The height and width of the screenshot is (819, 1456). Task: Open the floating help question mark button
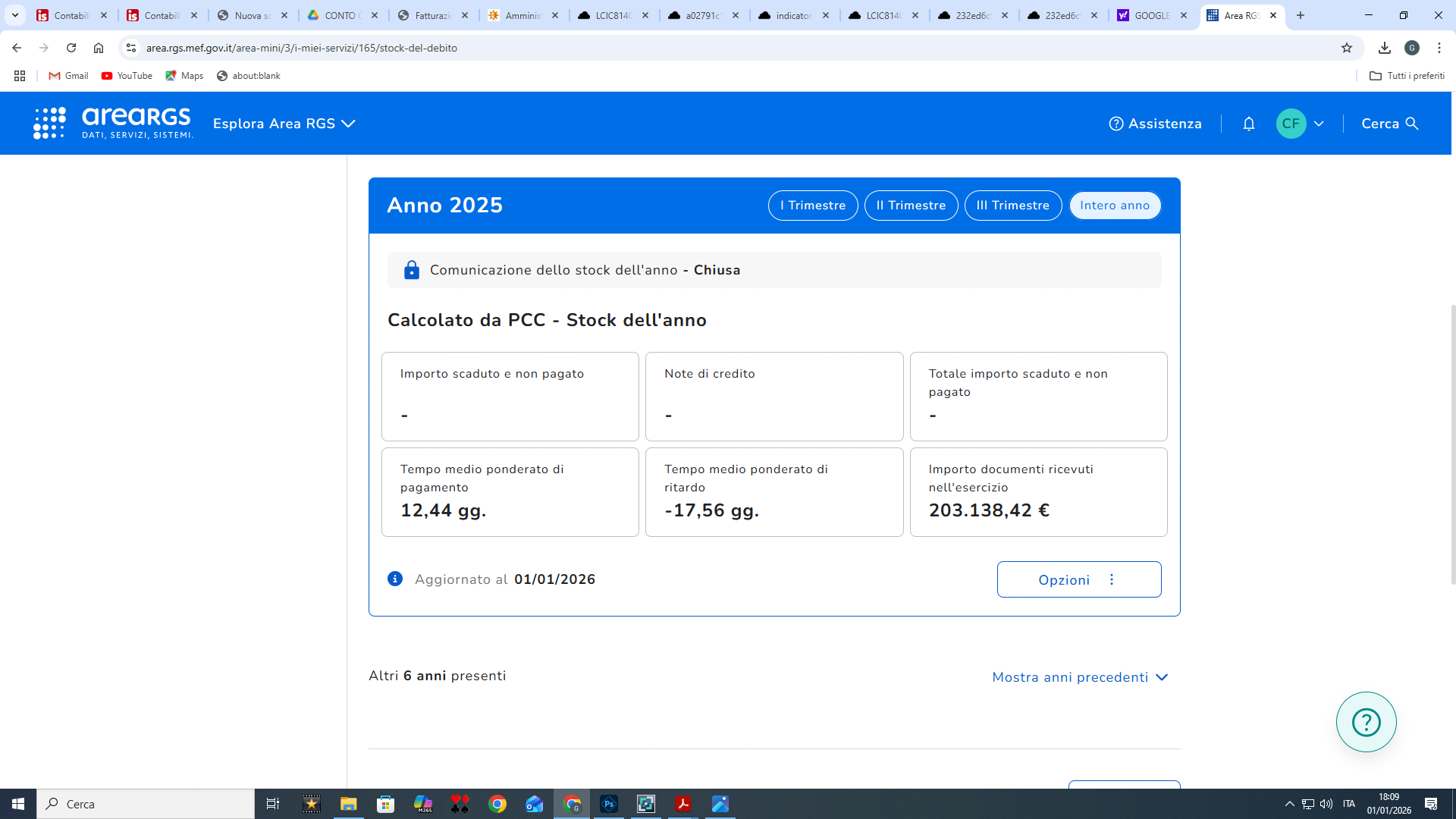1366,722
